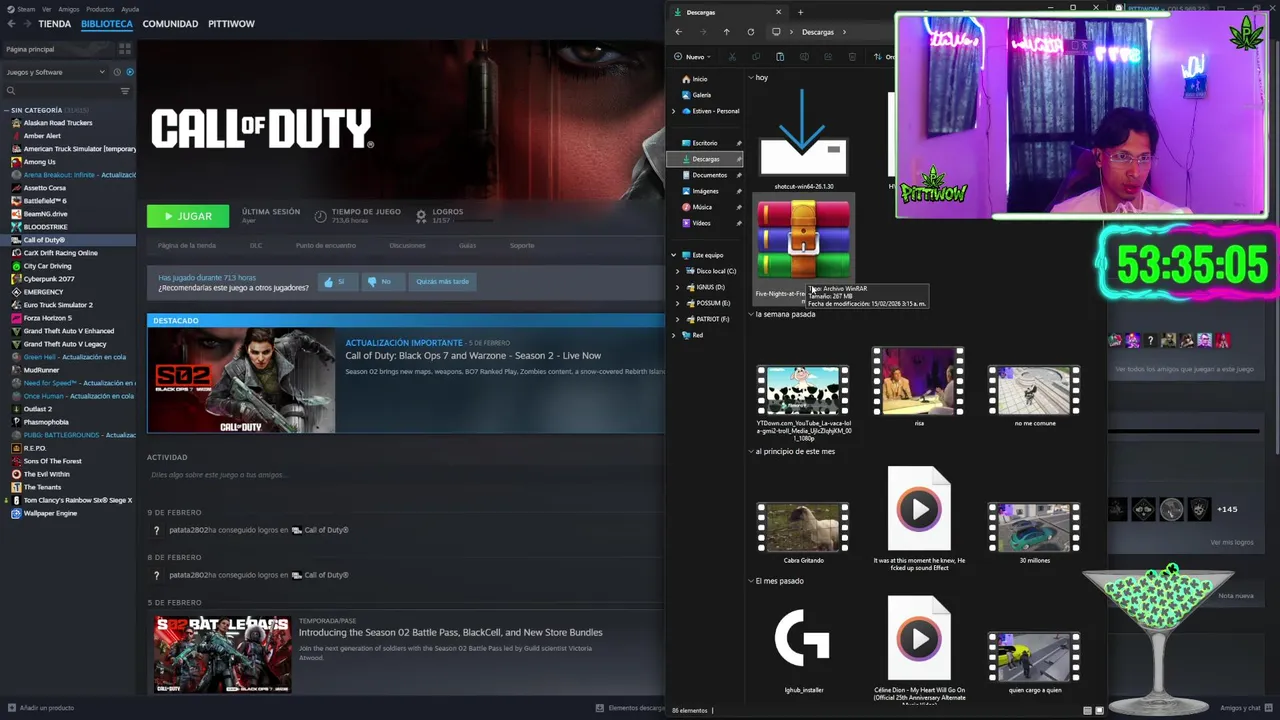This screenshot has height=720, width=1280.
Task: Refresh the Descargas folder in Explorer
Action: point(751,32)
